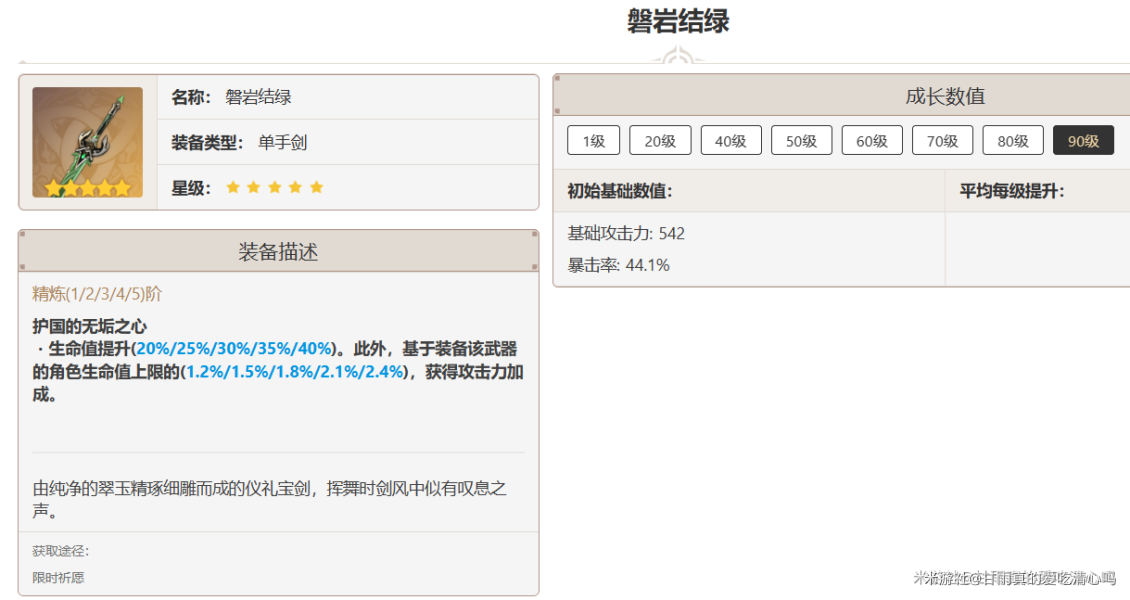
Task: Click the 磐岩结绿 sword thumbnail image
Action: tap(87, 142)
